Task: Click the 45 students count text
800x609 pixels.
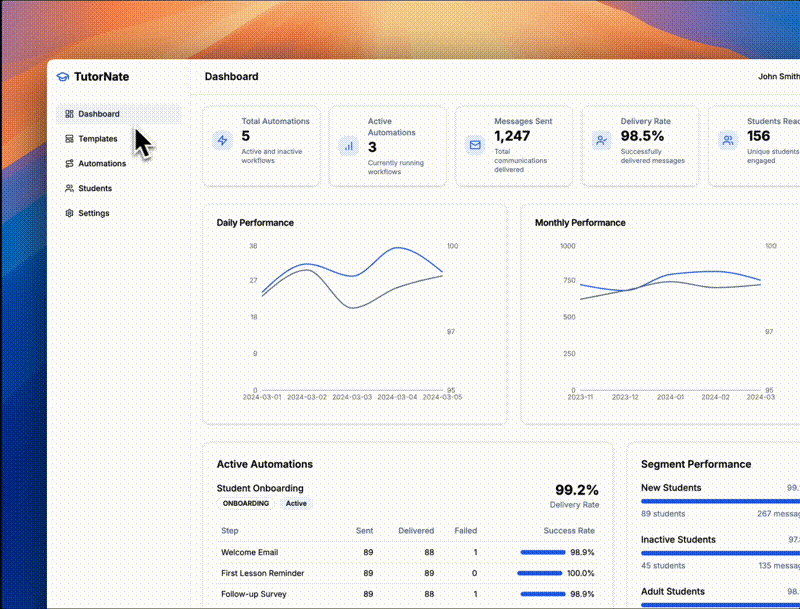Action: tap(663, 566)
